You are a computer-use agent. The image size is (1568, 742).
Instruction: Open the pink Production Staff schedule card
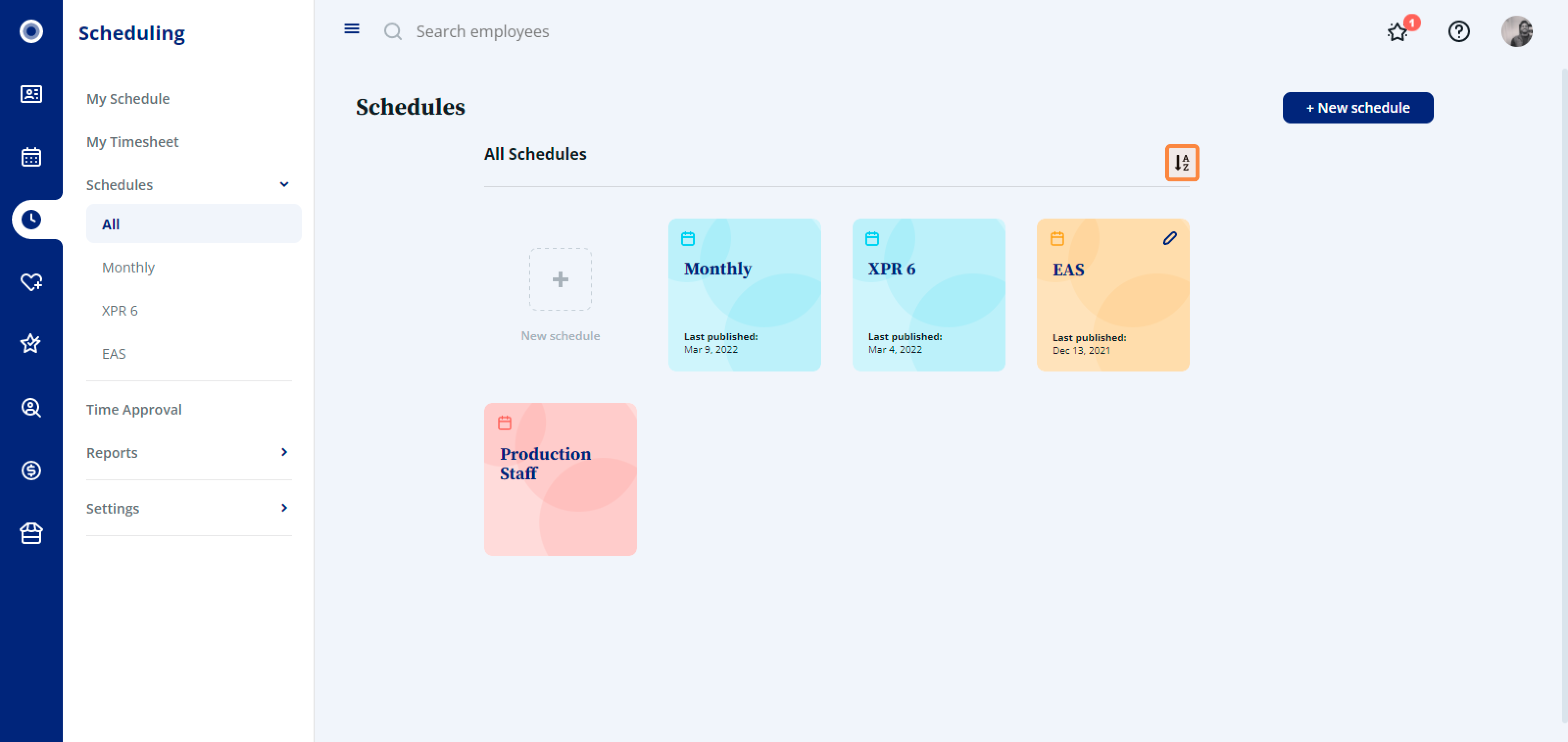pos(560,479)
